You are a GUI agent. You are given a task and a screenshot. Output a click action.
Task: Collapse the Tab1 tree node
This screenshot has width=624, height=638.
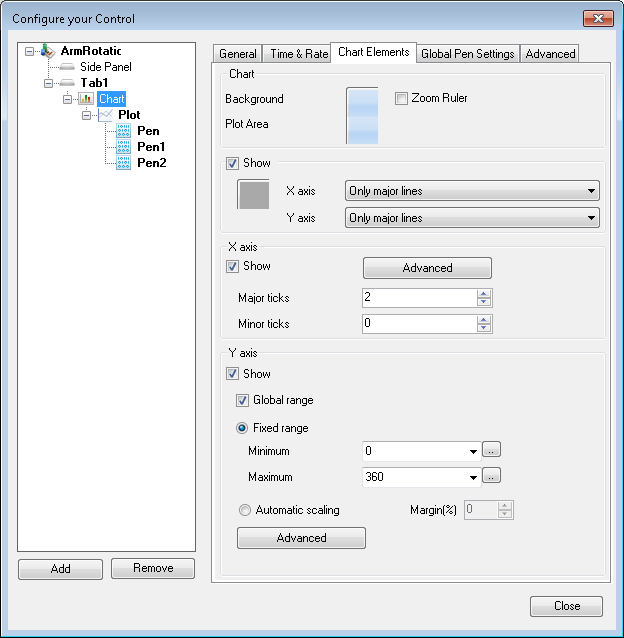(50, 83)
